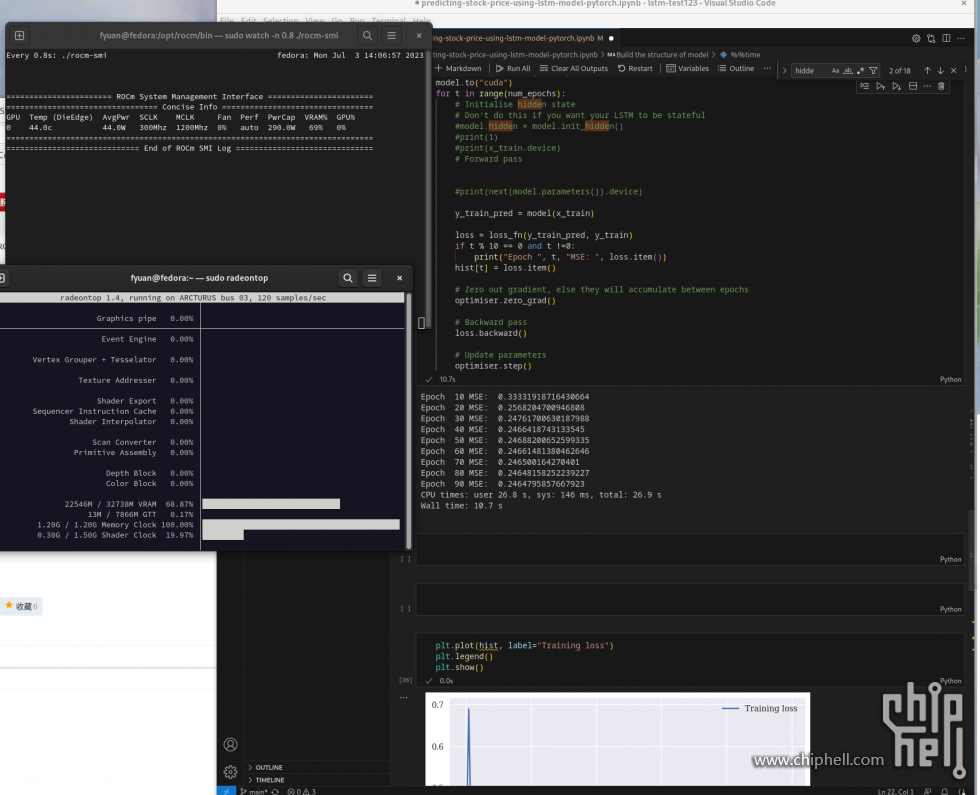Open remote window indicator in status bar

click(226, 791)
